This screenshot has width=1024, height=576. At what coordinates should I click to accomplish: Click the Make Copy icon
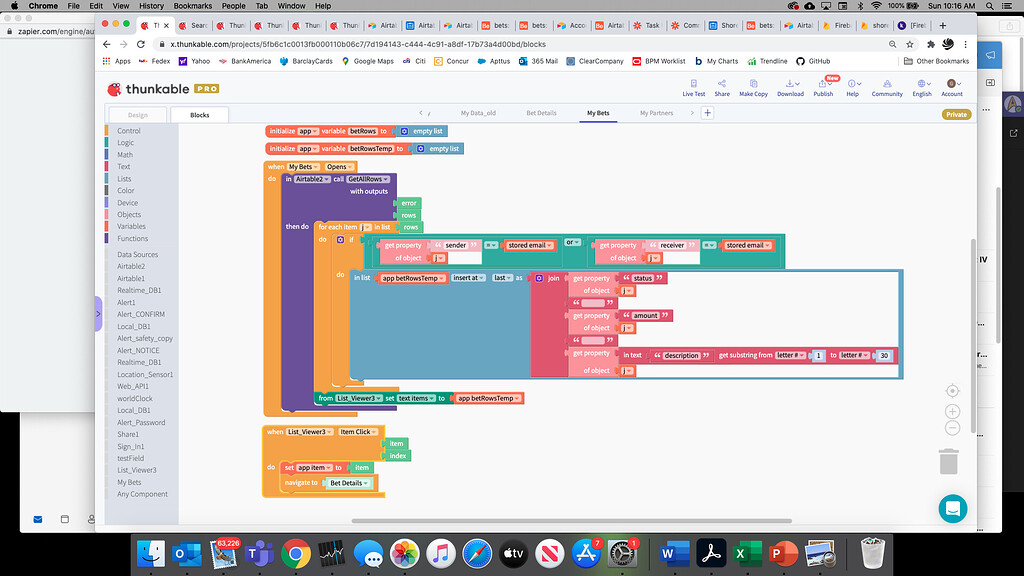[753, 87]
